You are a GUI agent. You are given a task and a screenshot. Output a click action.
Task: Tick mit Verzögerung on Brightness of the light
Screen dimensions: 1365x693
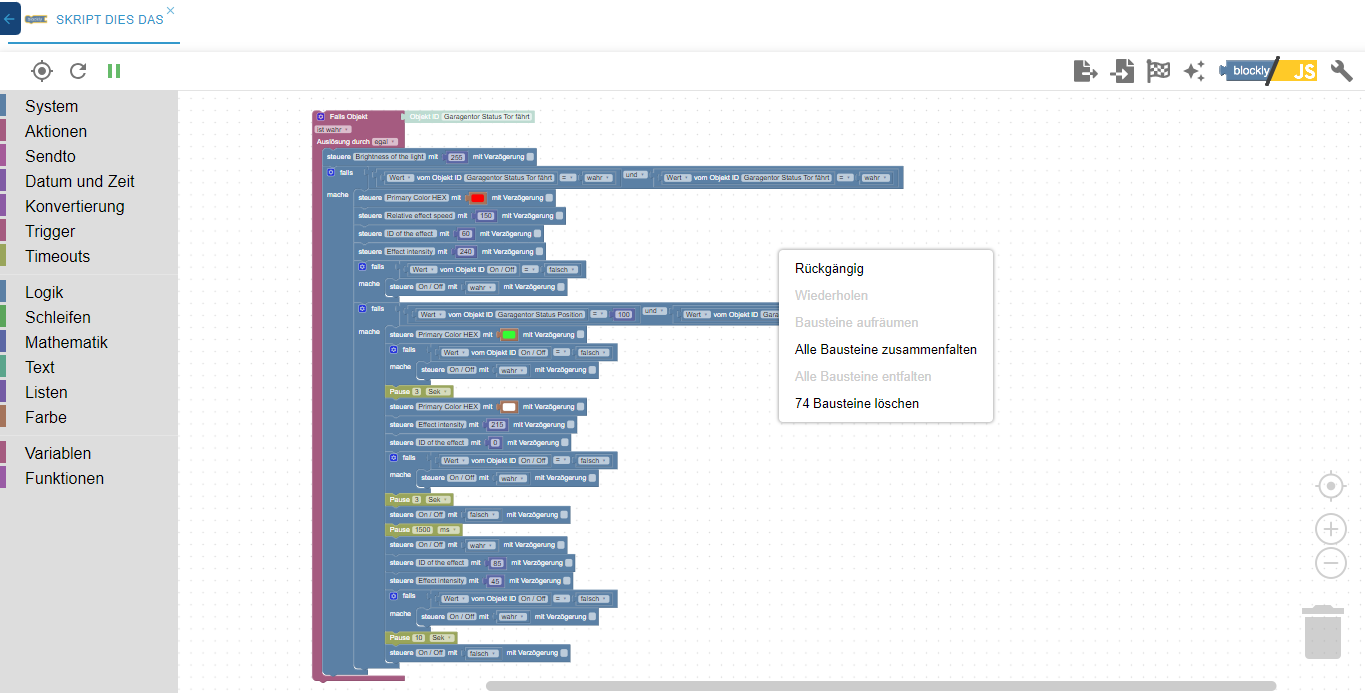point(530,157)
